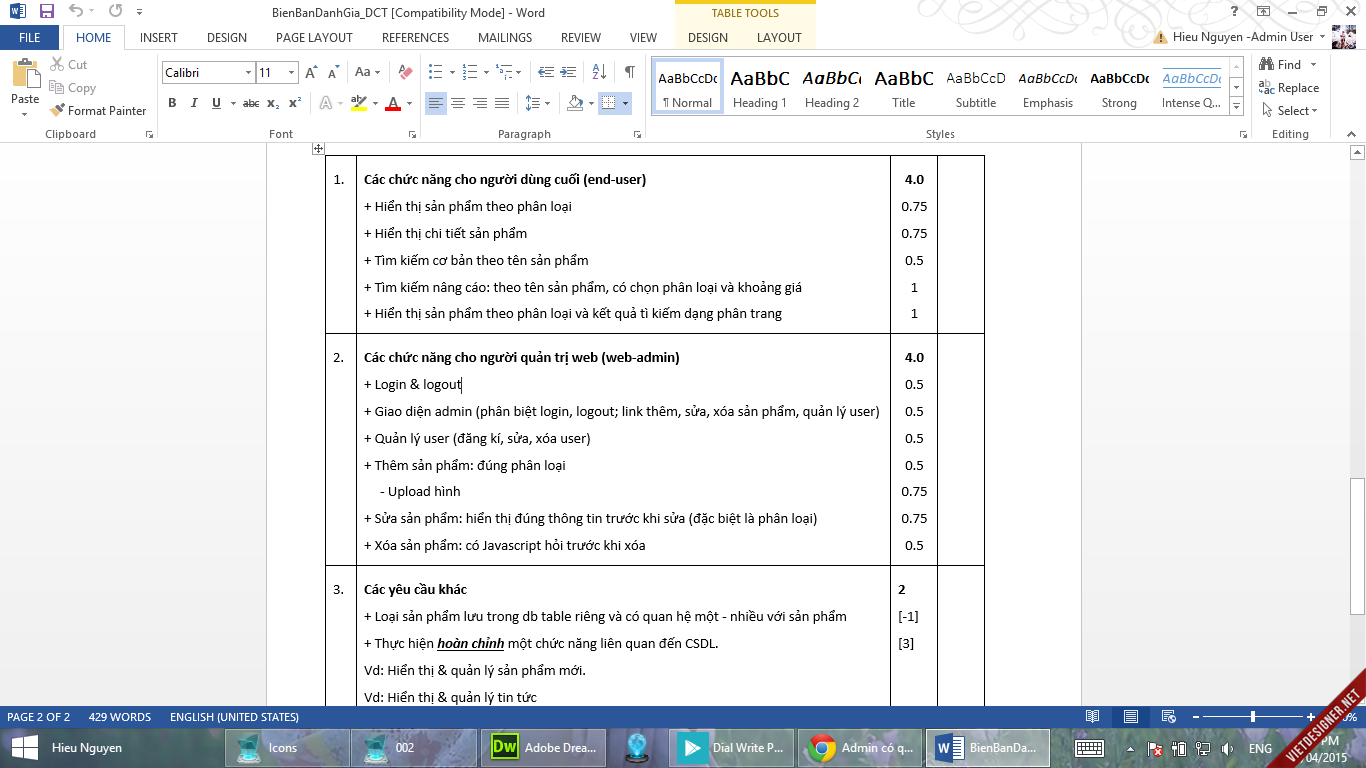Click the Save icon in Quick Access Toolbar
This screenshot has width=1366, height=768.
click(x=46, y=12)
